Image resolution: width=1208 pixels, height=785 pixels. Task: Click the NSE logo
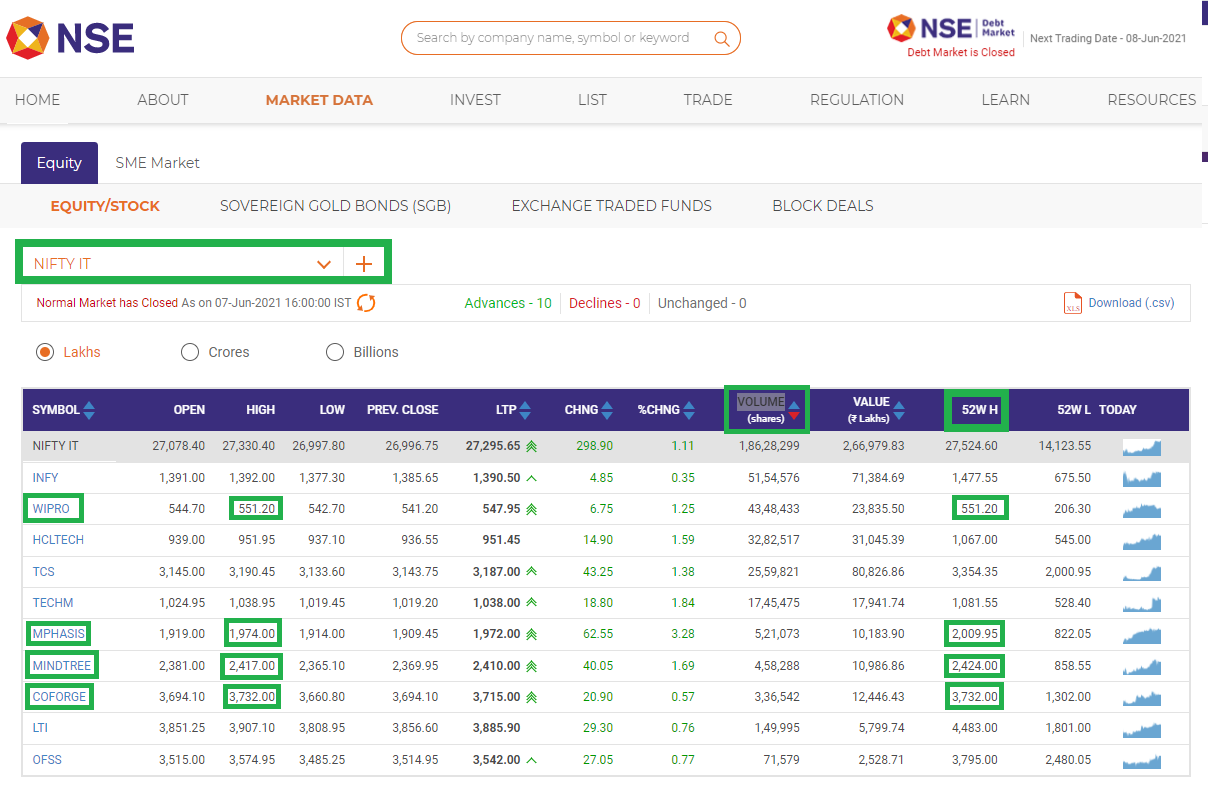(70, 38)
